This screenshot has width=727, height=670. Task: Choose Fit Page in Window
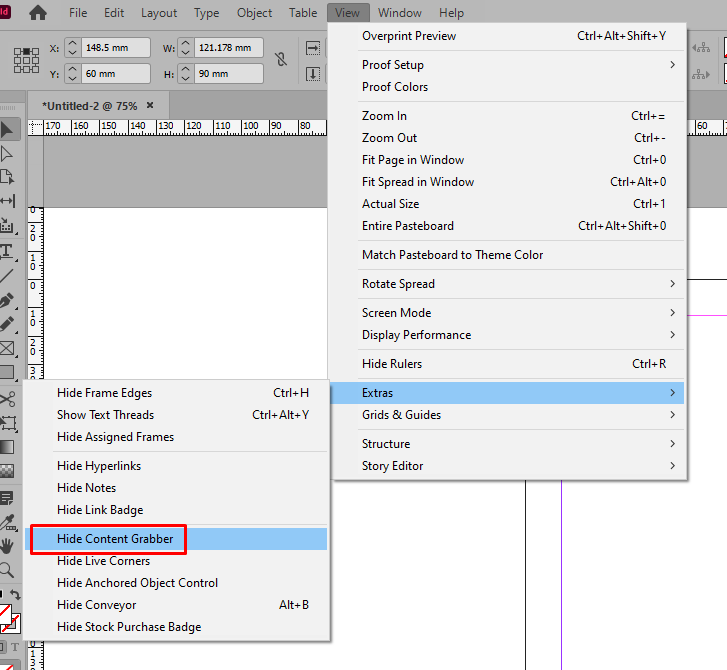(x=509, y=160)
